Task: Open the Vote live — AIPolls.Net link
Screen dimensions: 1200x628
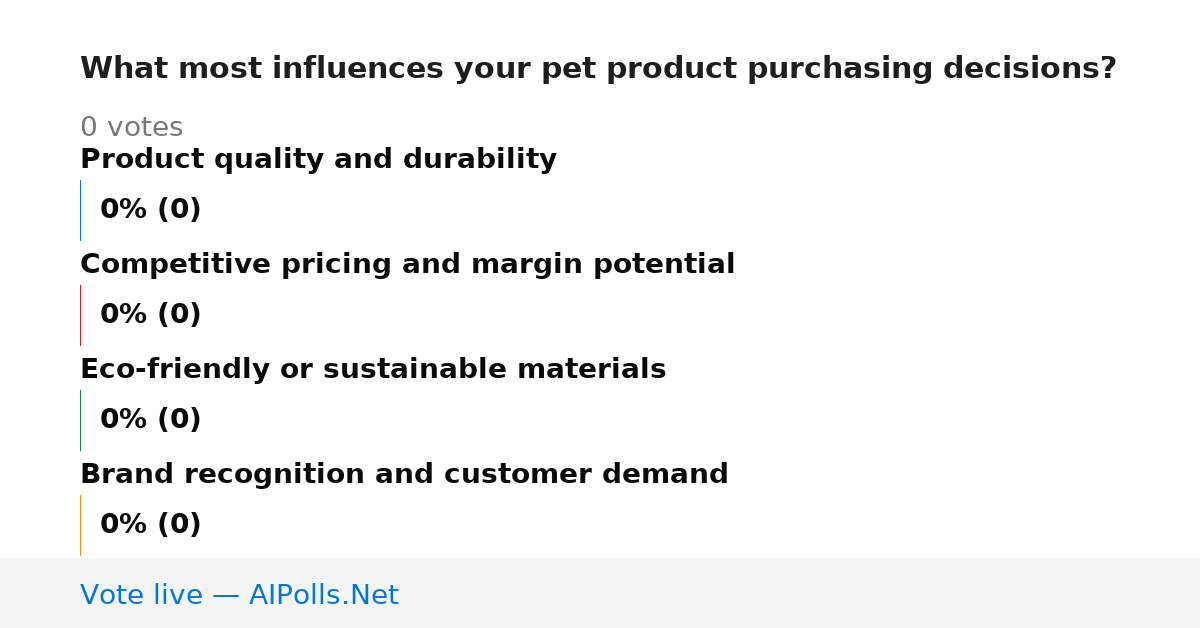Action: pos(239,595)
